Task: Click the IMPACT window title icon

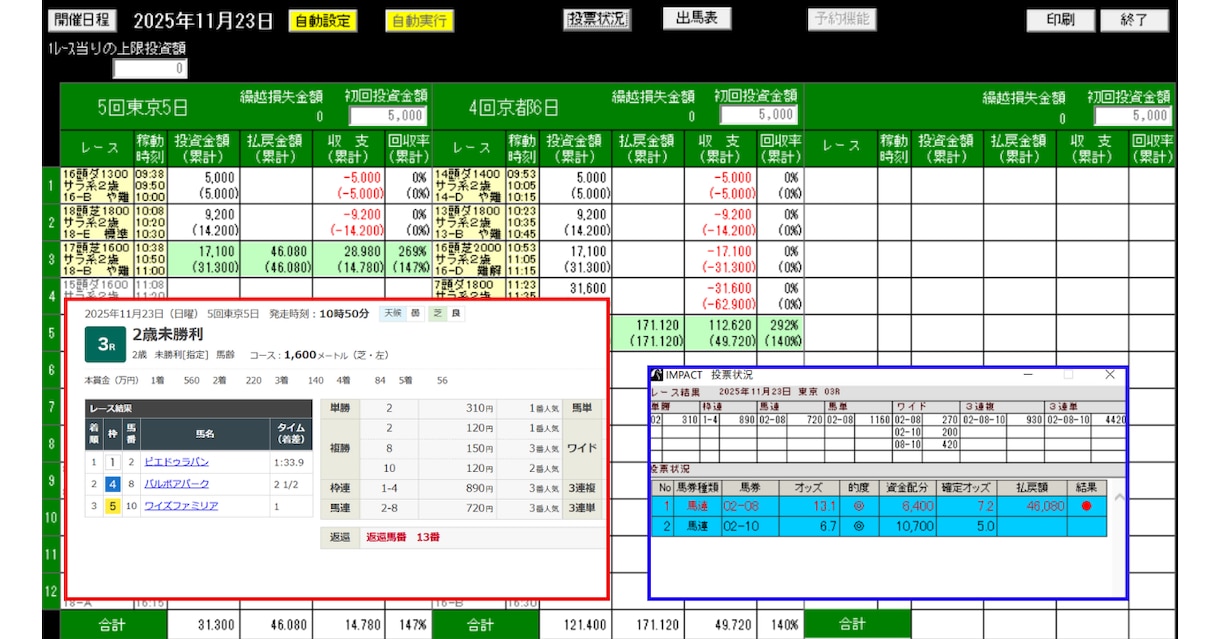Action: (657, 375)
